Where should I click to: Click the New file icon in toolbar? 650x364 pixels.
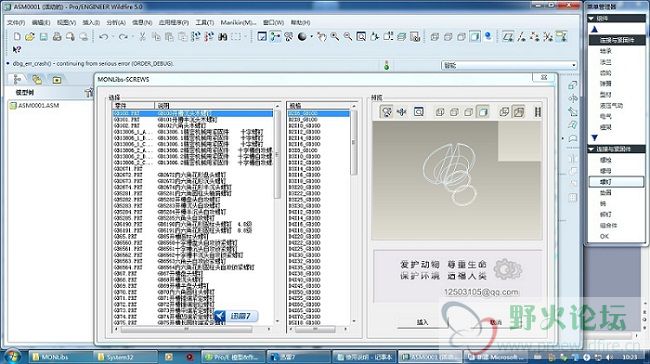pos(17,37)
